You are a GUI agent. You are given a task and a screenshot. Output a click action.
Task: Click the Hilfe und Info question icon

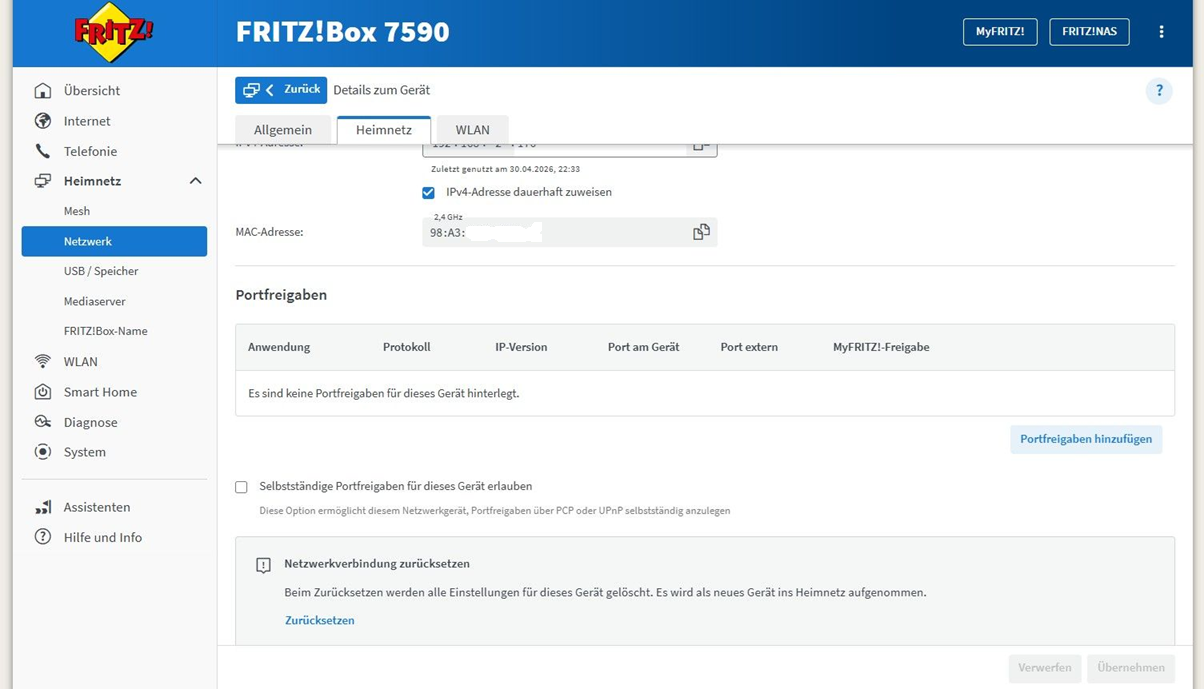tap(43, 537)
